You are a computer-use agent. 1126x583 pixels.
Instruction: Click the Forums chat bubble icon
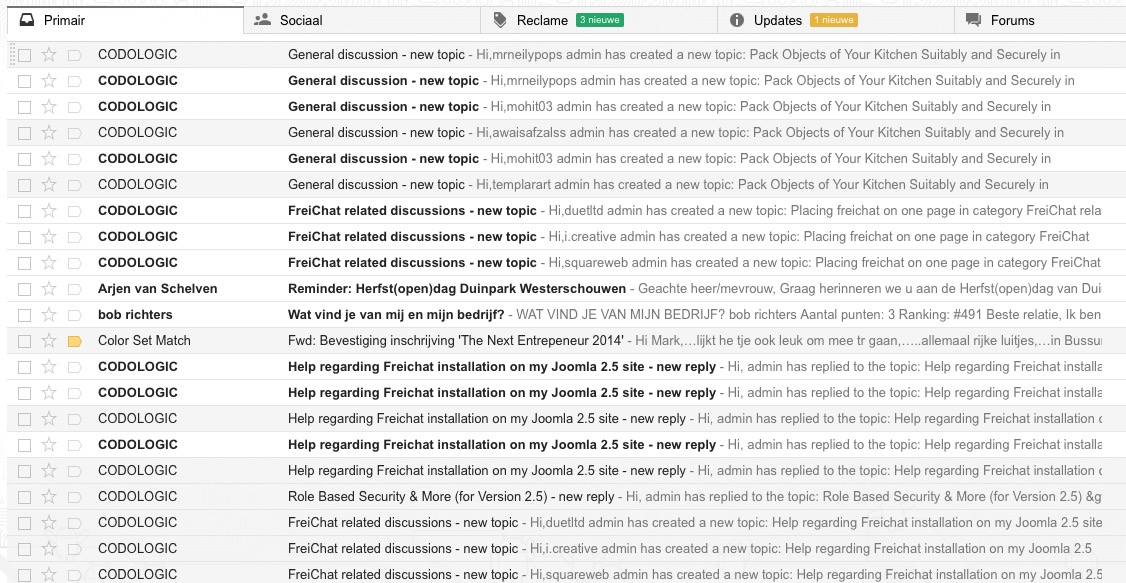tap(974, 20)
